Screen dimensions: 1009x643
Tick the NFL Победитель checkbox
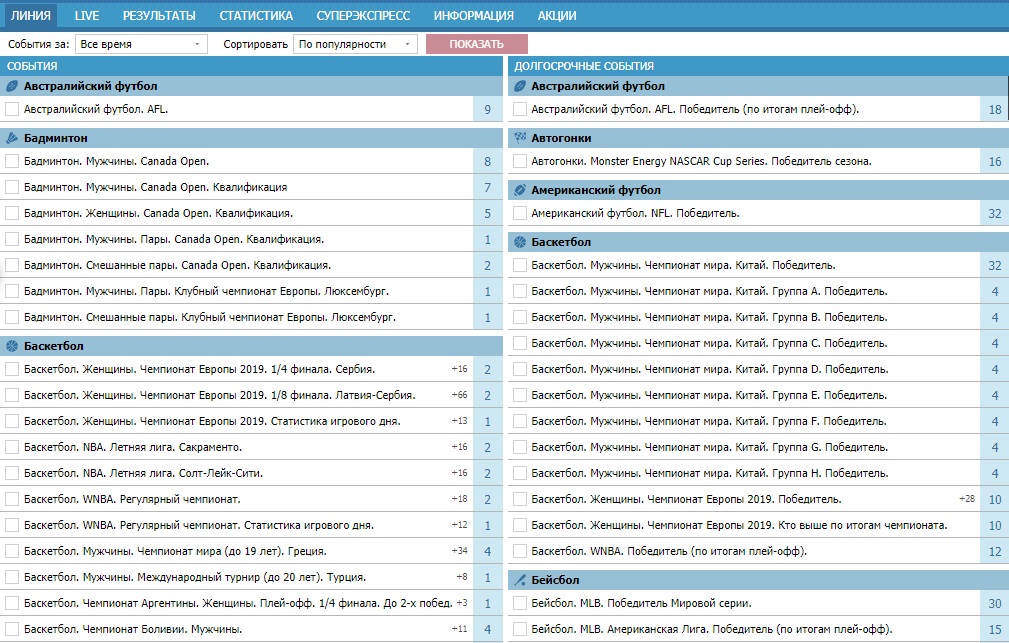point(519,213)
